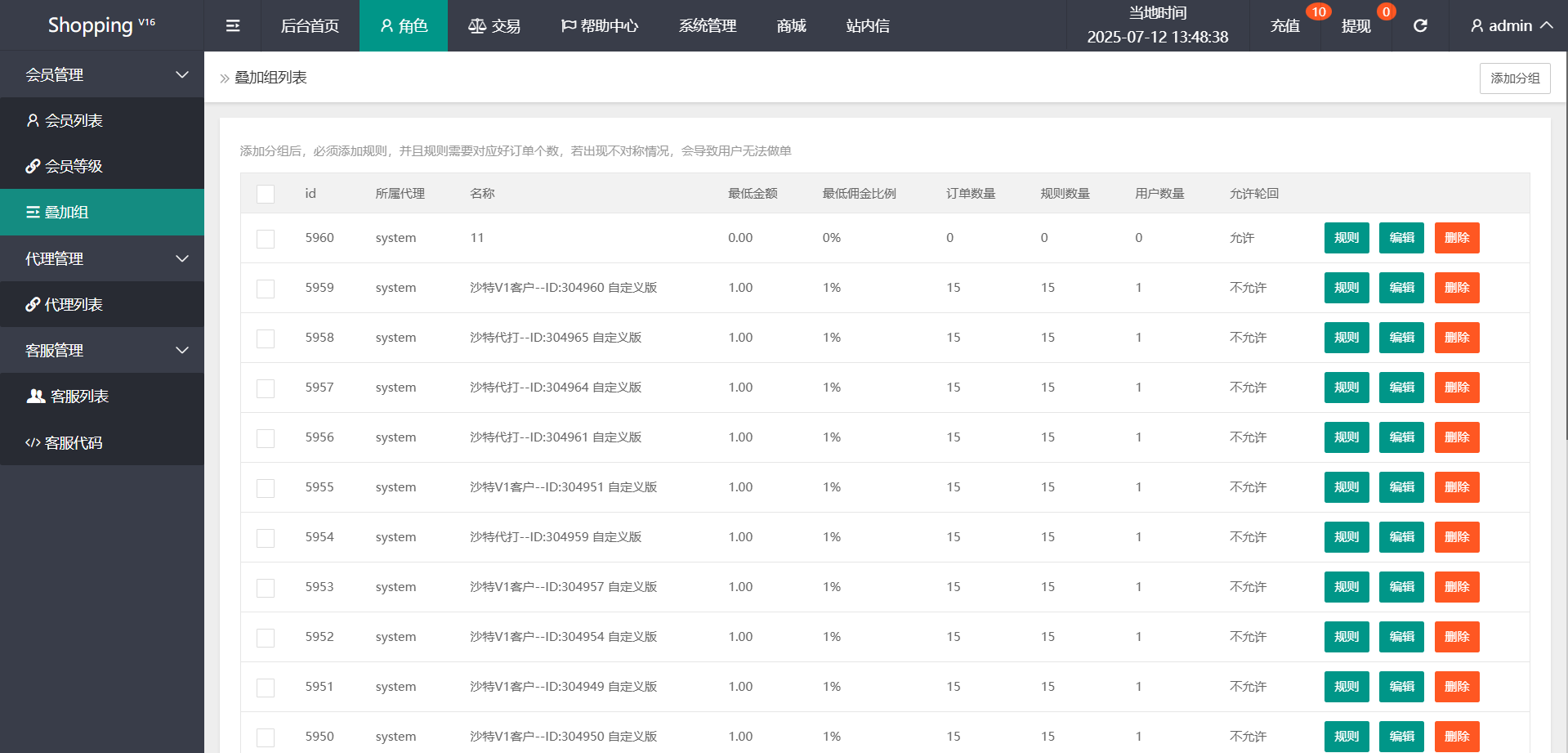Click 编辑 button for row 5950

[1402, 737]
